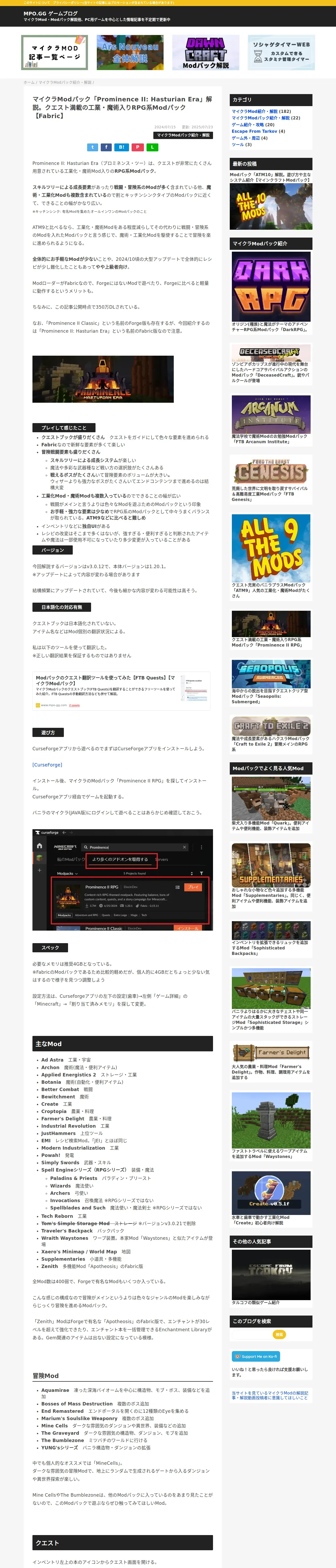The width and height of the screenshot is (336, 1568).
Task: Open the Farmer's Delight thumbnail
Action: [271, 1053]
